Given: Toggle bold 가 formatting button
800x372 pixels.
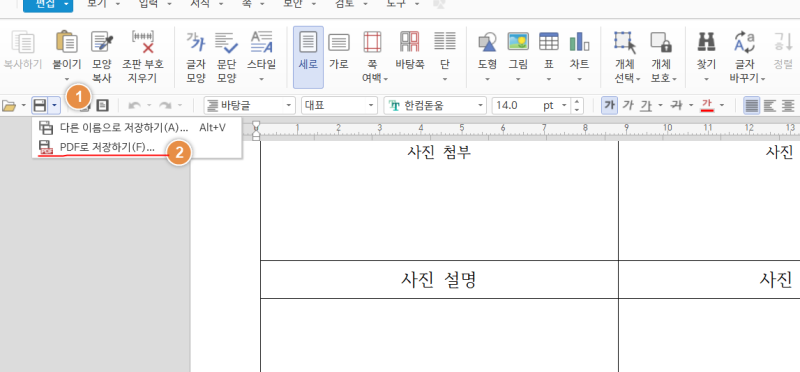Looking at the screenshot, I should pos(609,106).
